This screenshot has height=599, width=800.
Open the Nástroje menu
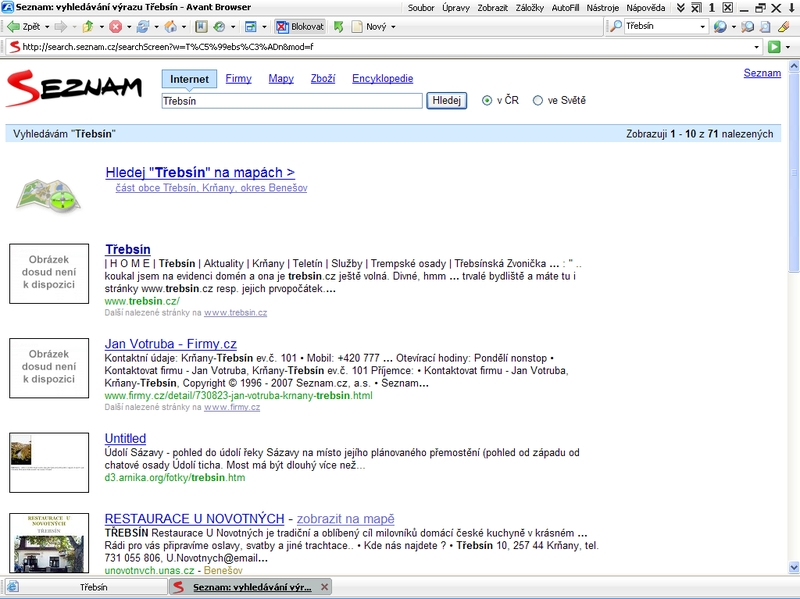click(x=603, y=8)
